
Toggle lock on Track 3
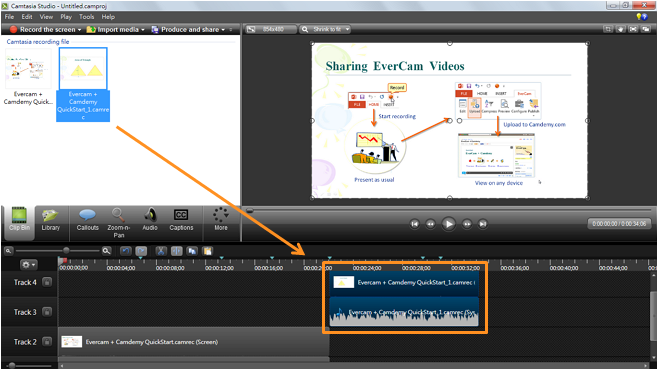pyautogui.click(x=47, y=312)
